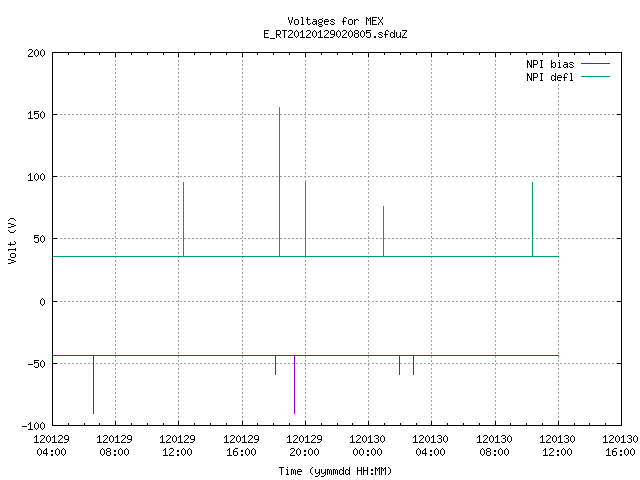Select the "NPI defl" legend label
The image size is (640, 480).
(550, 77)
